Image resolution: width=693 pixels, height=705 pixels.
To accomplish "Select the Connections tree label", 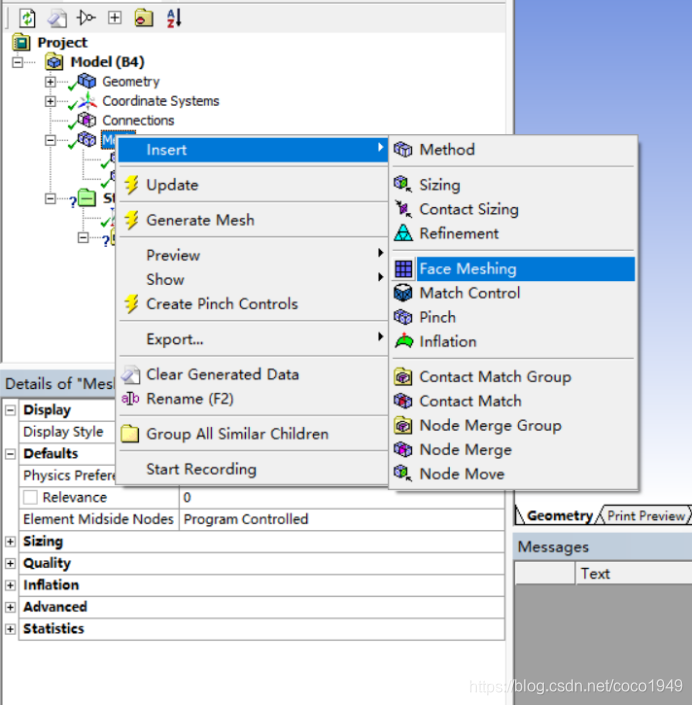I will 138,120.
